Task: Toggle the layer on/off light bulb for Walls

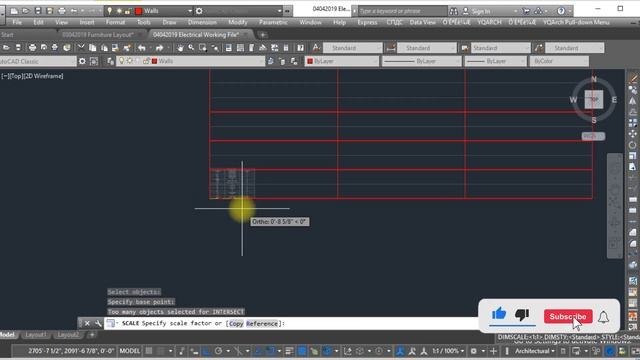Action: 121,61
